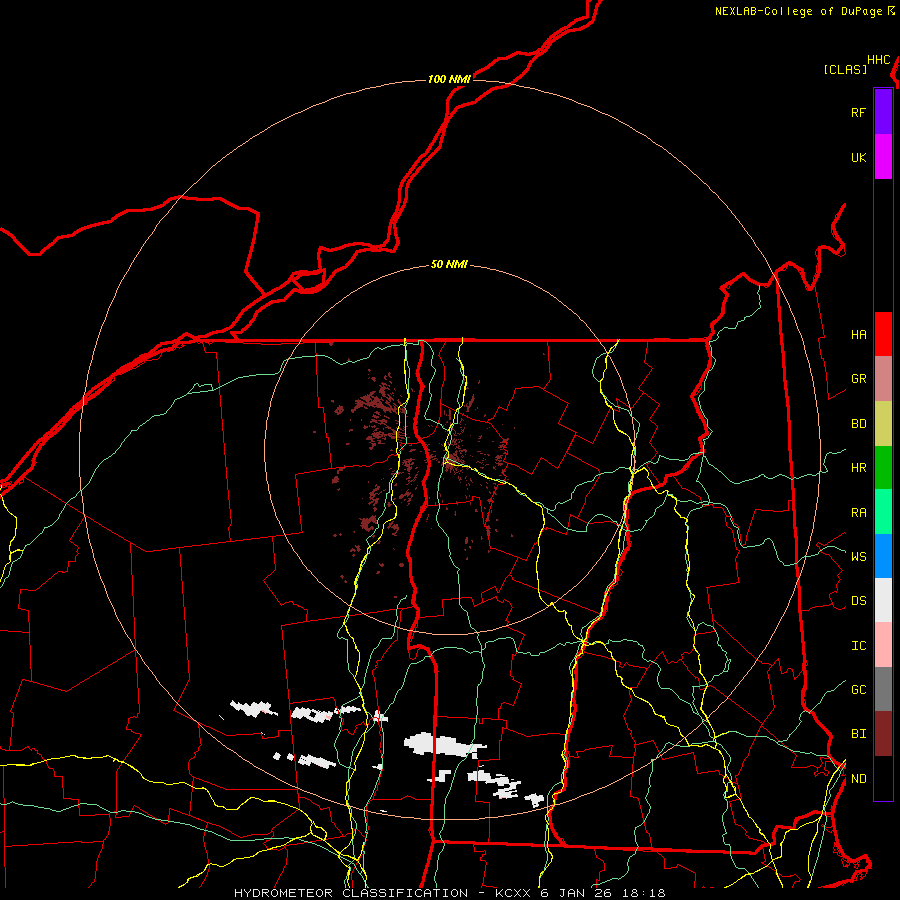Click the DS legend label

(858, 601)
